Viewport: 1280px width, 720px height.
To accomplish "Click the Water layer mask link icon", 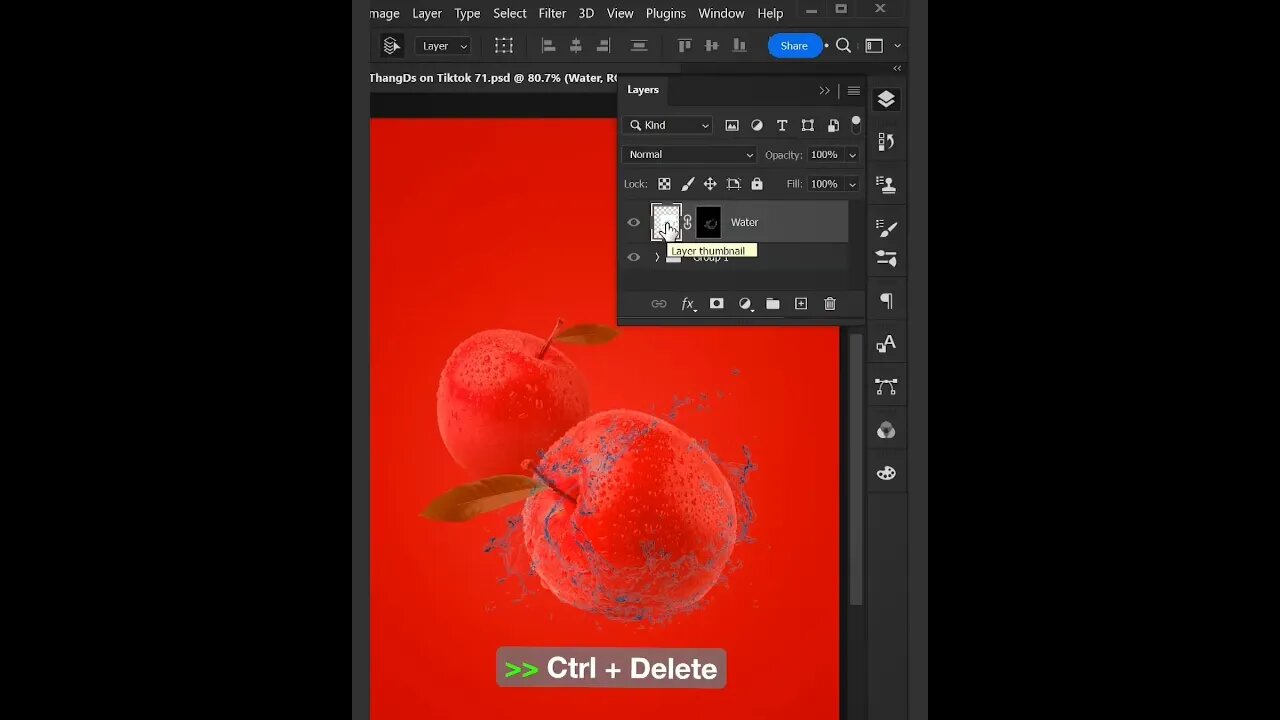I will click(x=687, y=222).
